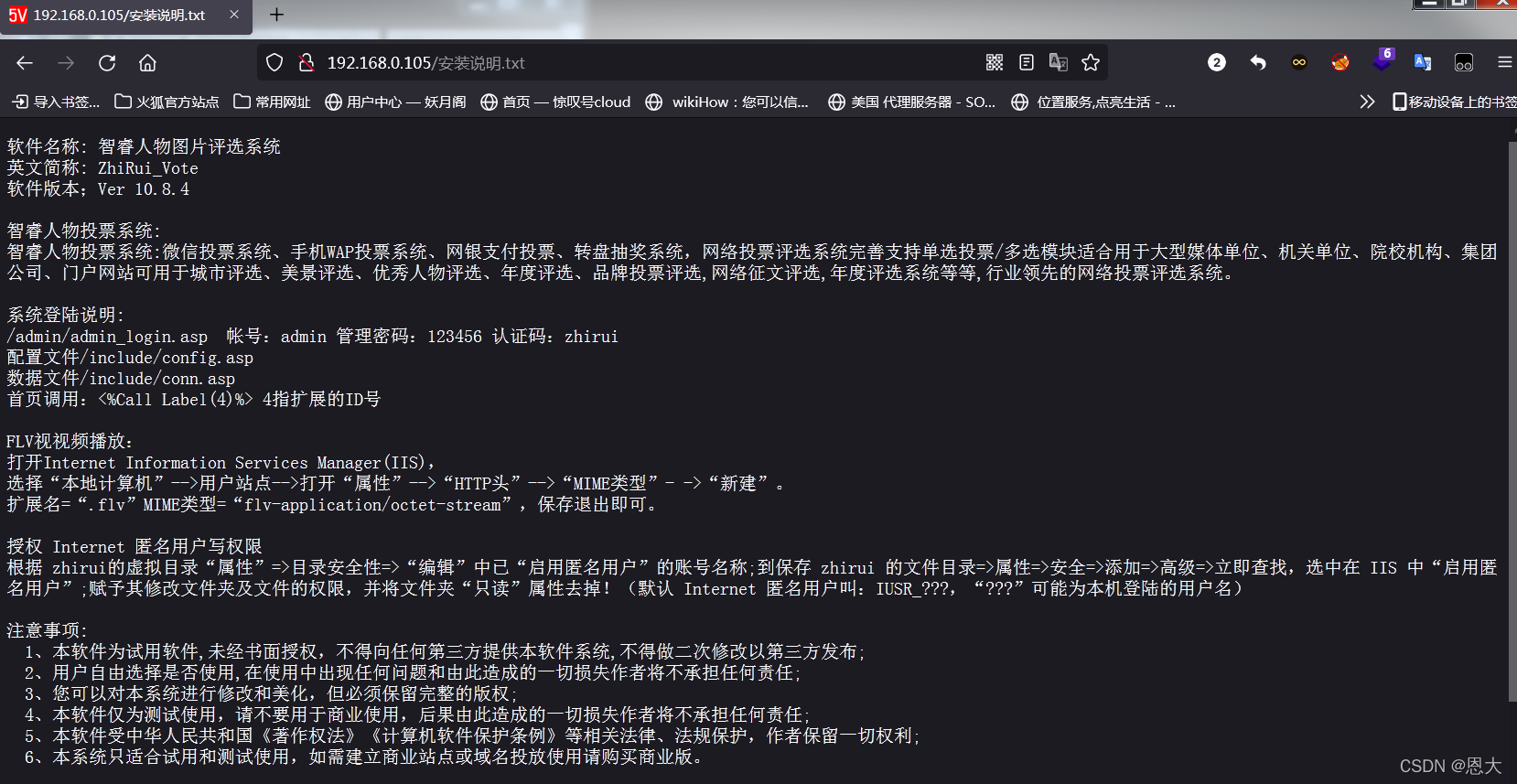Open the 火狐官方站点 bookmarks folder
Viewport: 1517px width, 784px height.
[167, 102]
